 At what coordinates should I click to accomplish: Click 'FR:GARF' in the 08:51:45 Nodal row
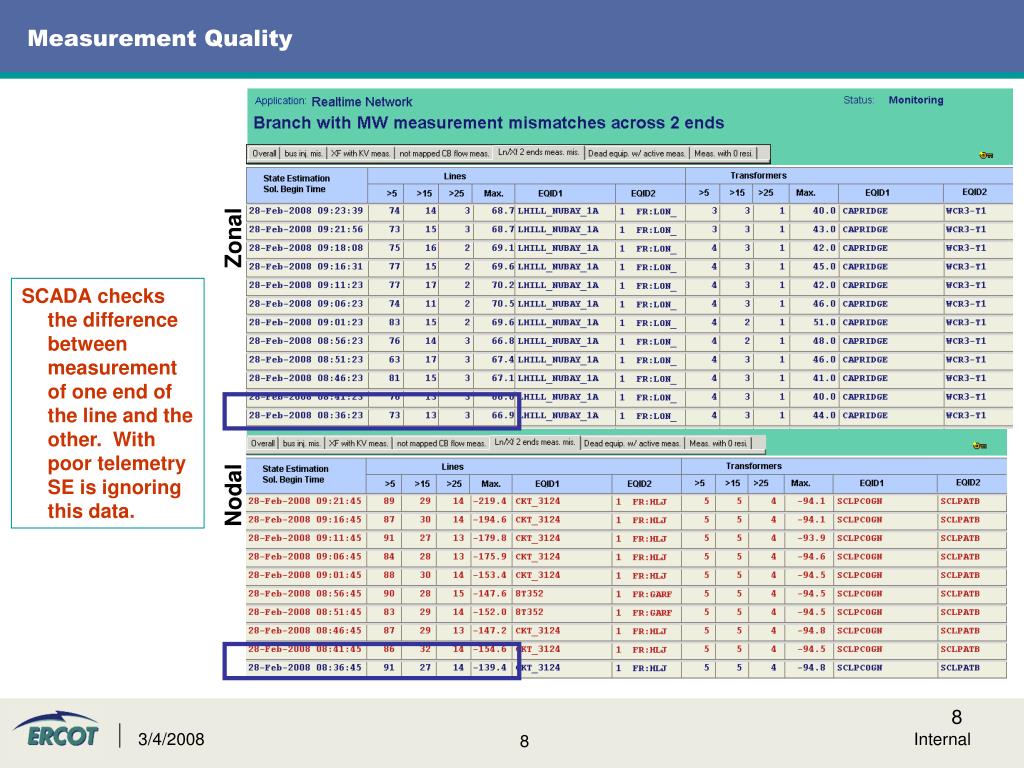[652, 613]
